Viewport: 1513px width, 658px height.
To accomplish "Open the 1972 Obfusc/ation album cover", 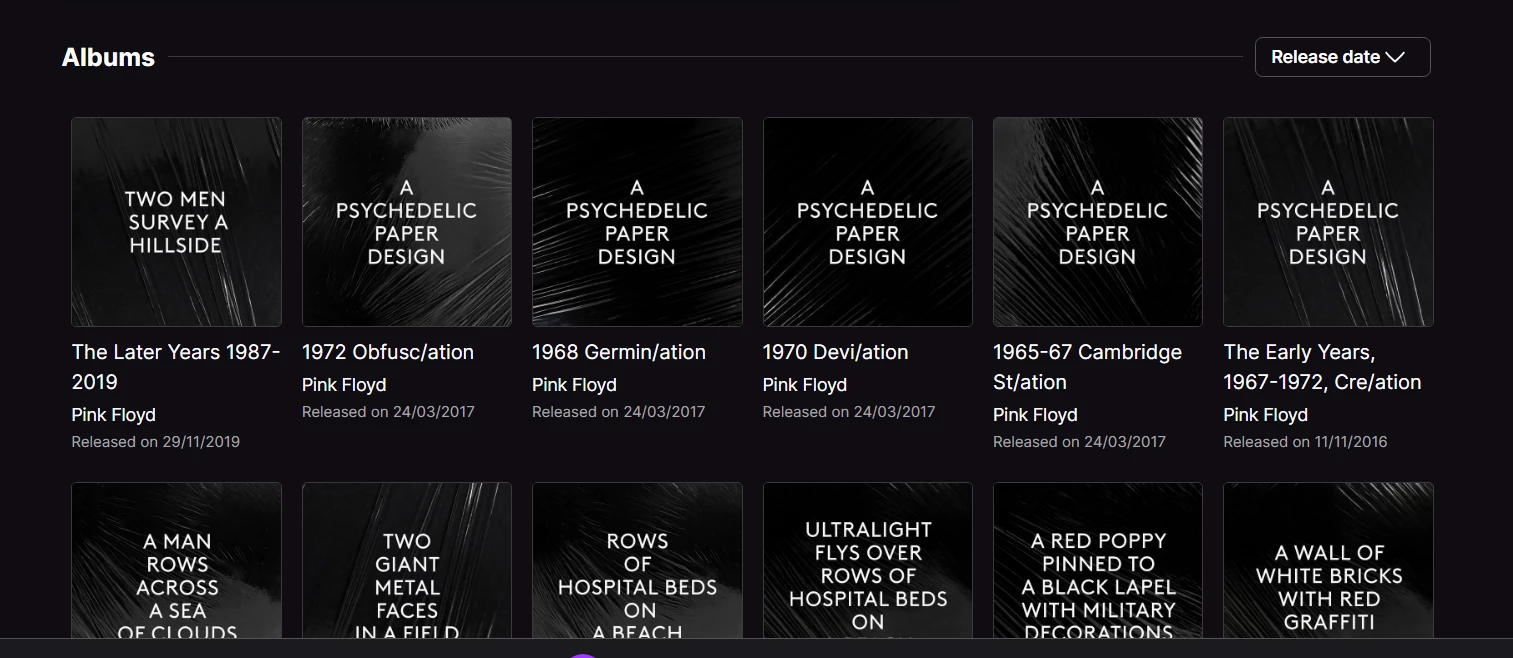I will pyautogui.click(x=407, y=222).
